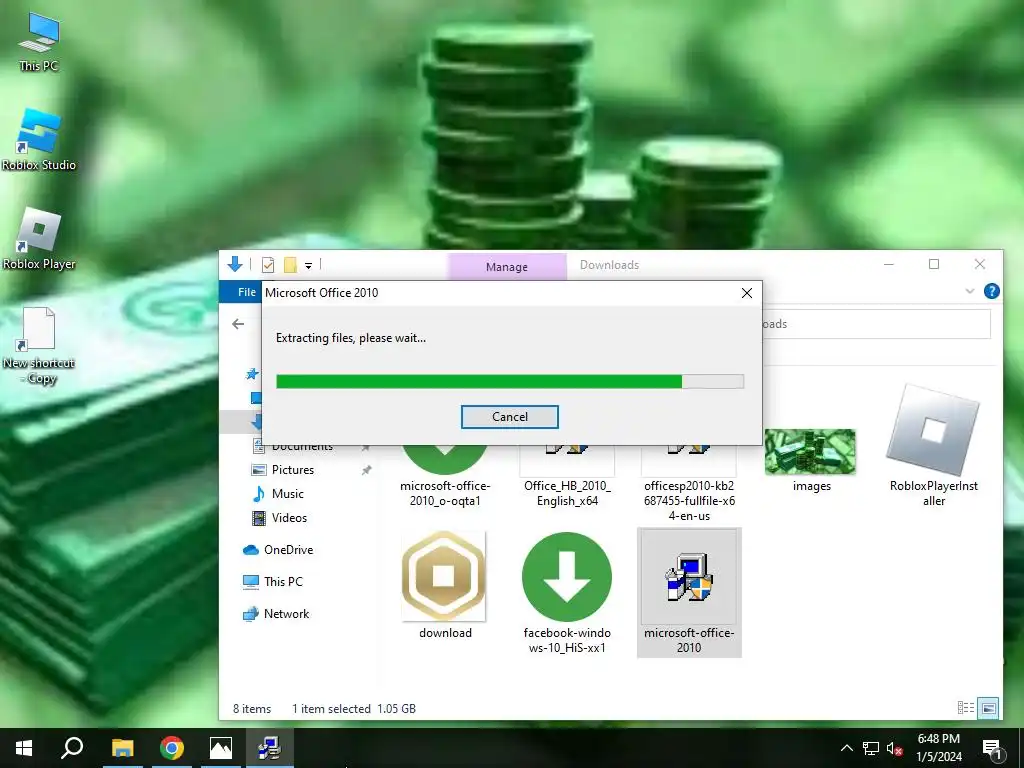The image size is (1024, 768).
Task: Select Videos in the navigation pane
Action: pyautogui.click(x=289, y=518)
